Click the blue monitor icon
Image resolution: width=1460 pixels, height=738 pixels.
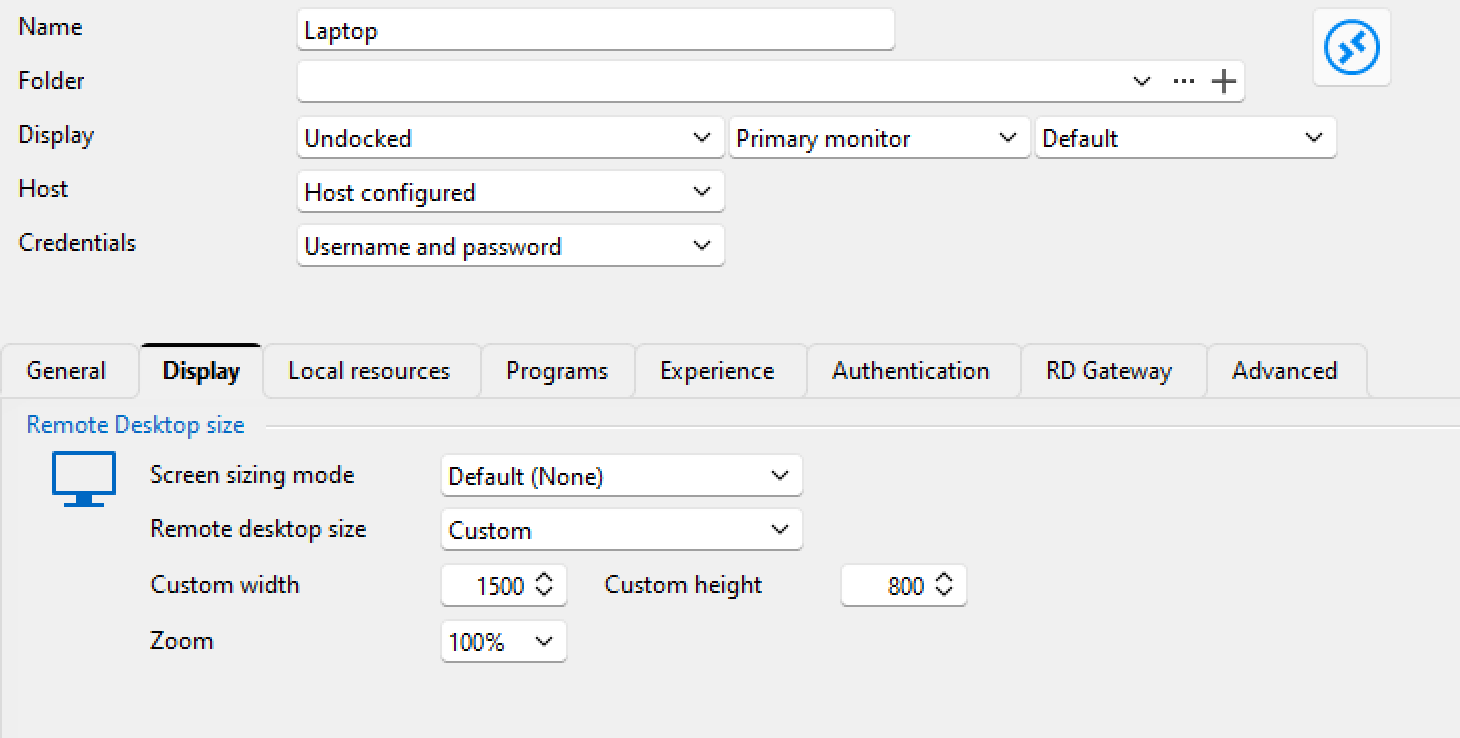(84, 479)
